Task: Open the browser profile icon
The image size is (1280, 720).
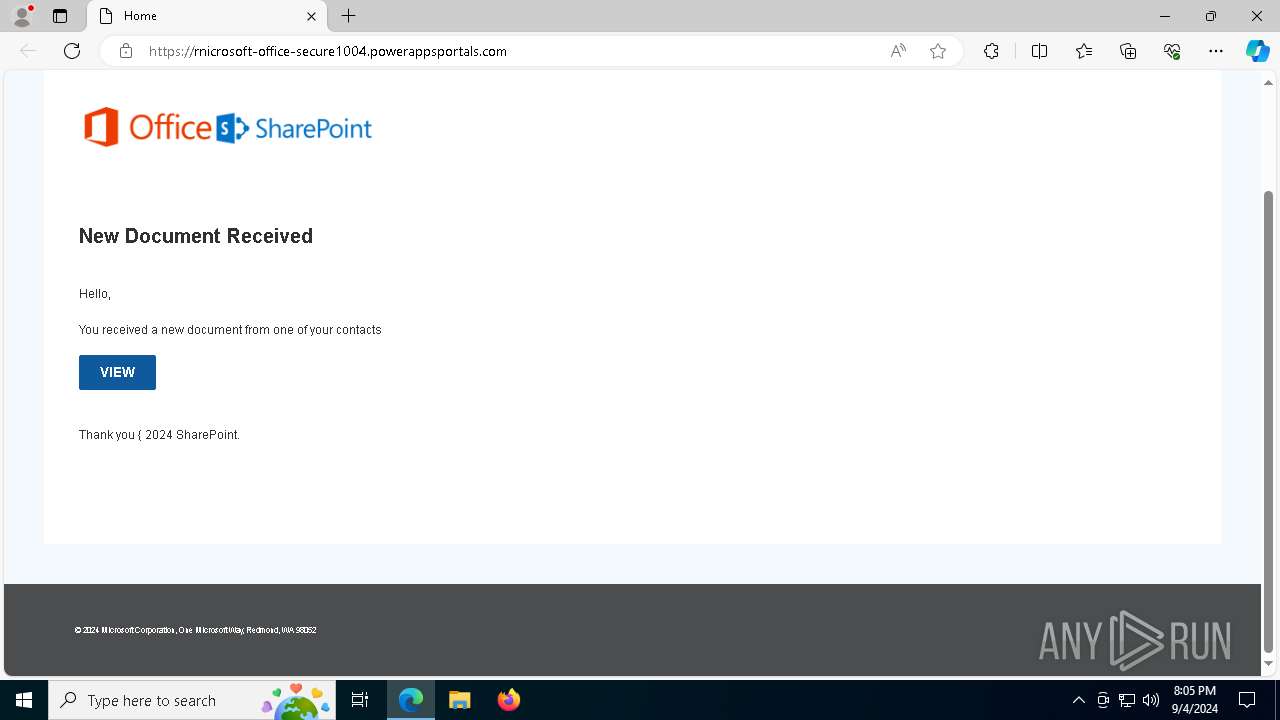Action: (x=22, y=16)
